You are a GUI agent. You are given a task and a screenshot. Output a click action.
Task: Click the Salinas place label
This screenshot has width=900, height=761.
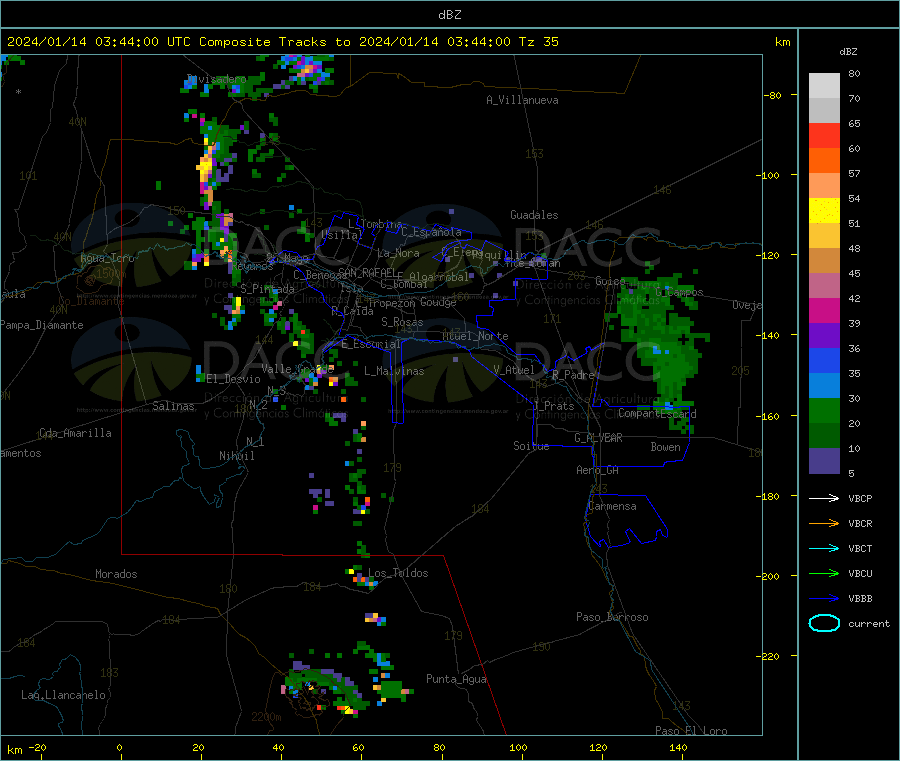tap(173, 406)
